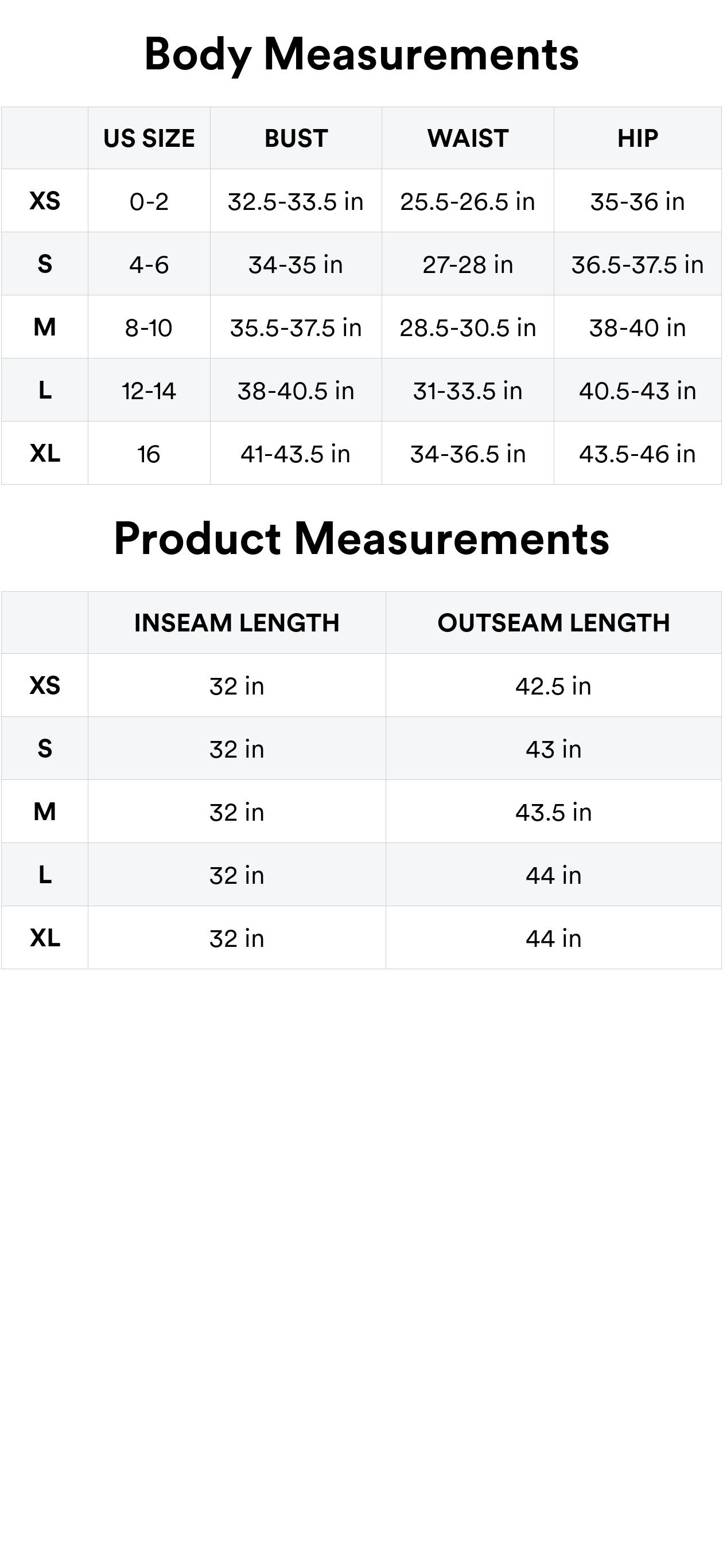
Task: Click the 42.5 in outseam cell
Action: (x=553, y=686)
